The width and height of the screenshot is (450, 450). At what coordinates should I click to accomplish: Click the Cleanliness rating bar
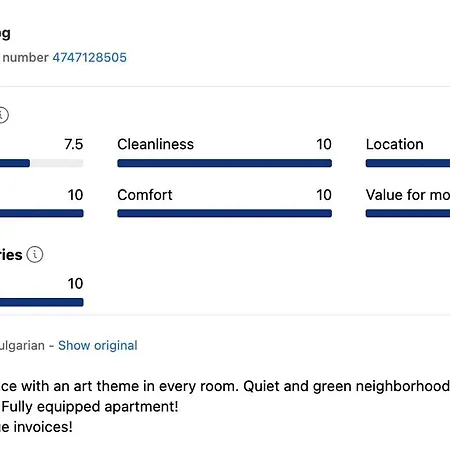[224, 163]
